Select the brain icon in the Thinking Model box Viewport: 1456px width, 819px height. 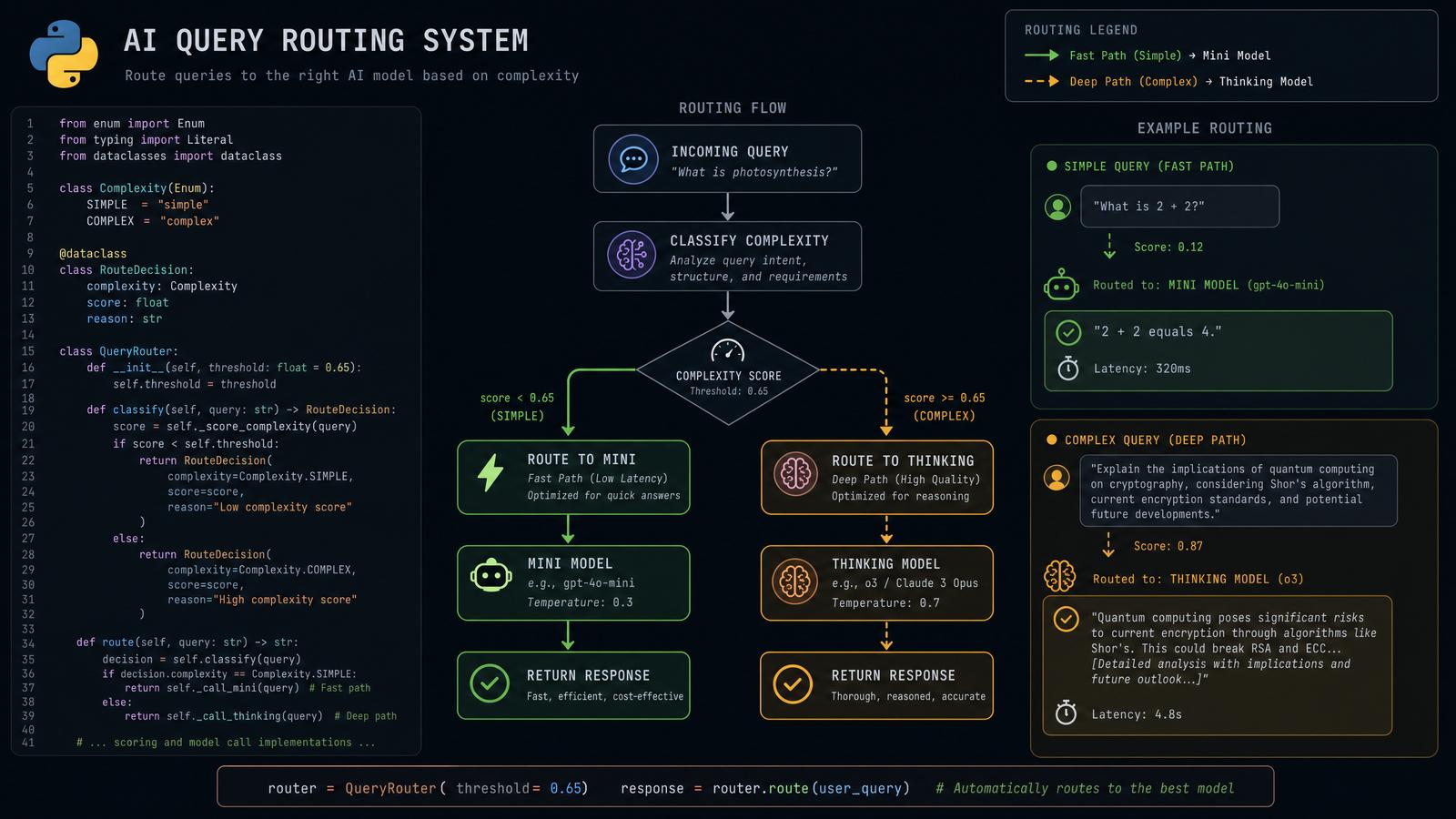[x=794, y=581]
